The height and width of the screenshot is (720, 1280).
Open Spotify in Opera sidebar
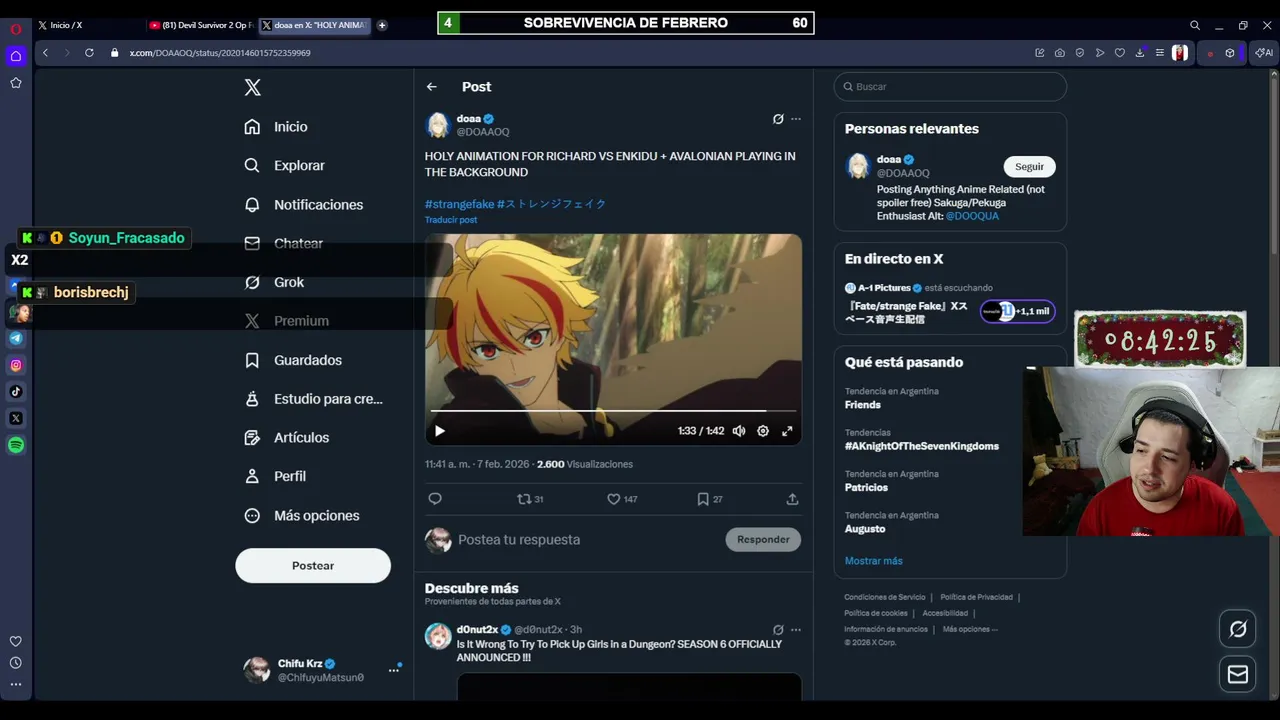click(16, 446)
